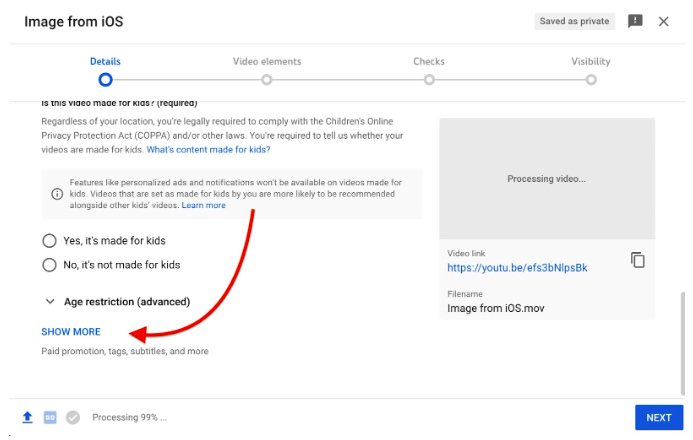Image resolution: width=693 pixels, height=440 pixels.
Task: Click the 'Image from iOS.mov' filename
Action: [x=495, y=308]
